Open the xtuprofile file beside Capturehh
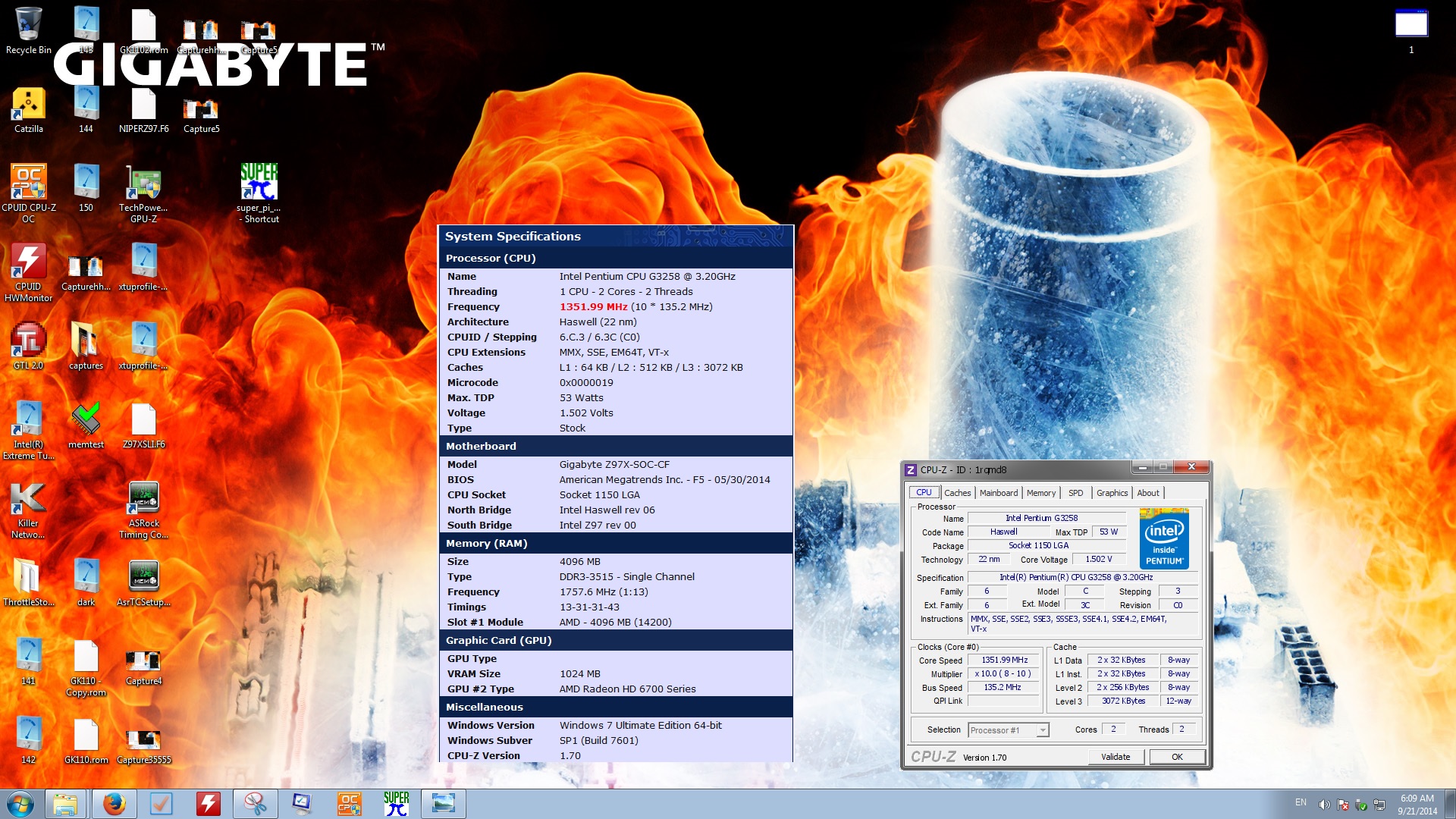This screenshot has height=819, width=1456. coord(143,268)
